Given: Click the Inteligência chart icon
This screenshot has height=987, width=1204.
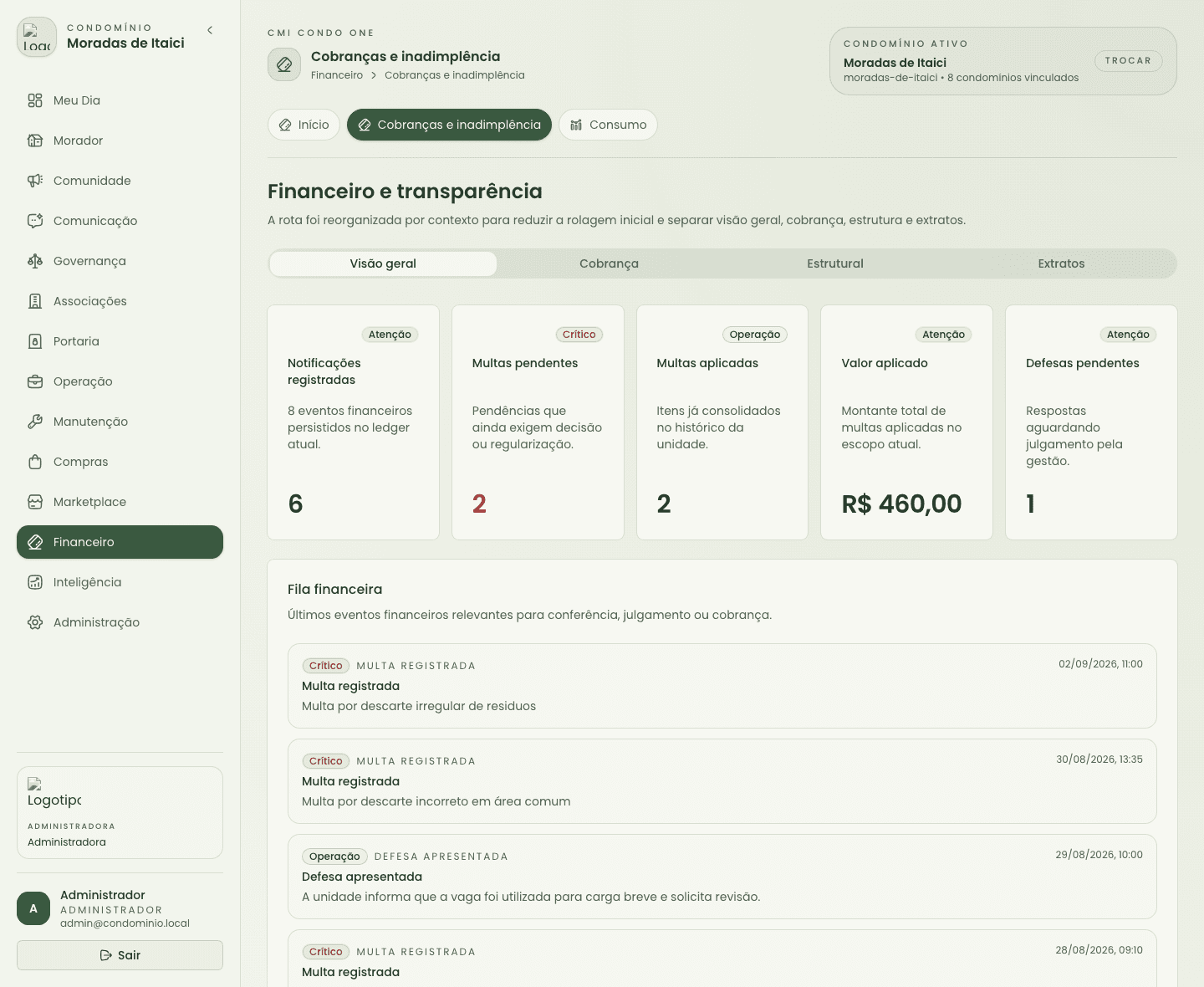Looking at the screenshot, I should [35, 582].
